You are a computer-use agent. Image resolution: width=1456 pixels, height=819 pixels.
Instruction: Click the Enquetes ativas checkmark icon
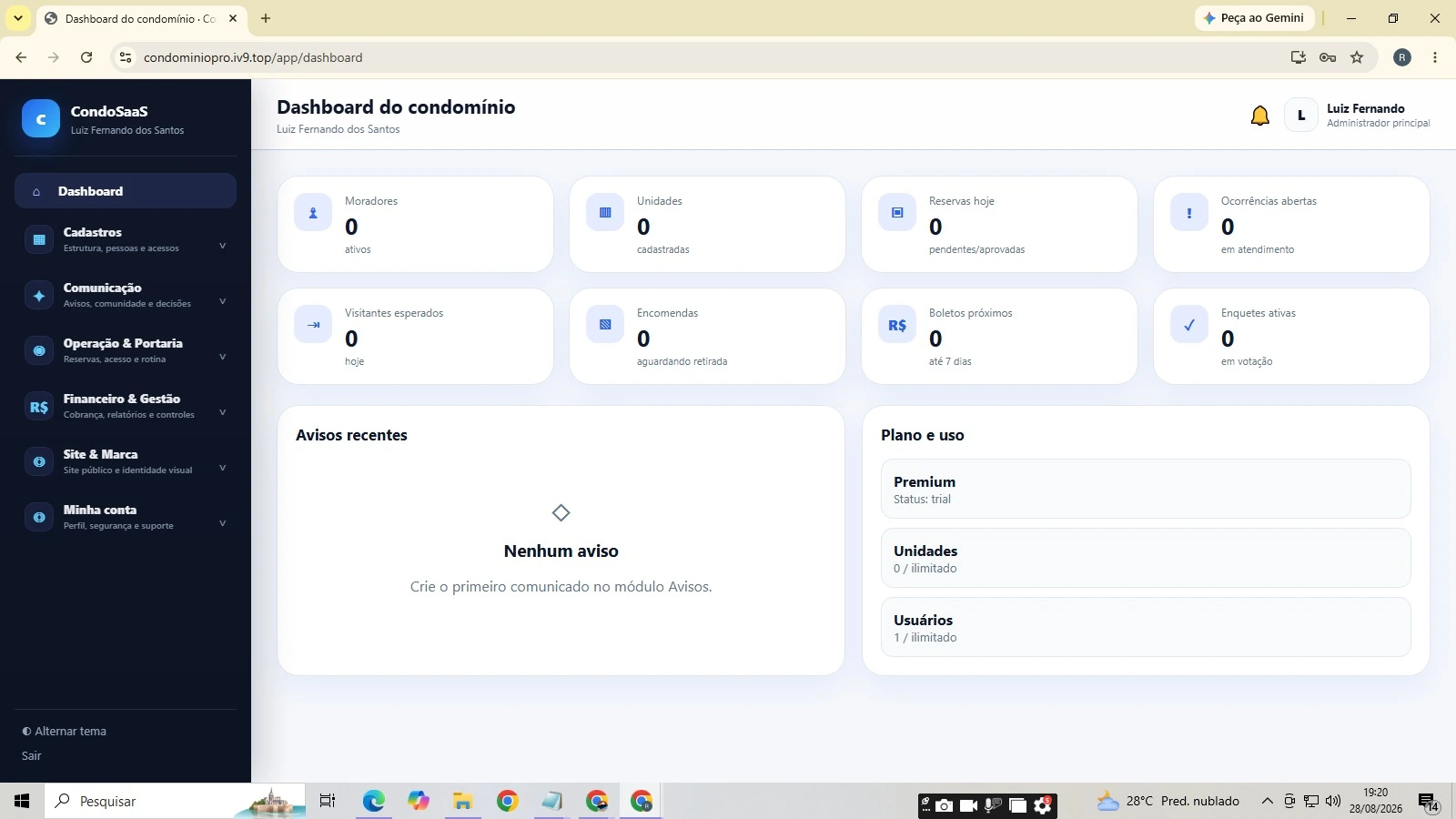point(1189,325)
